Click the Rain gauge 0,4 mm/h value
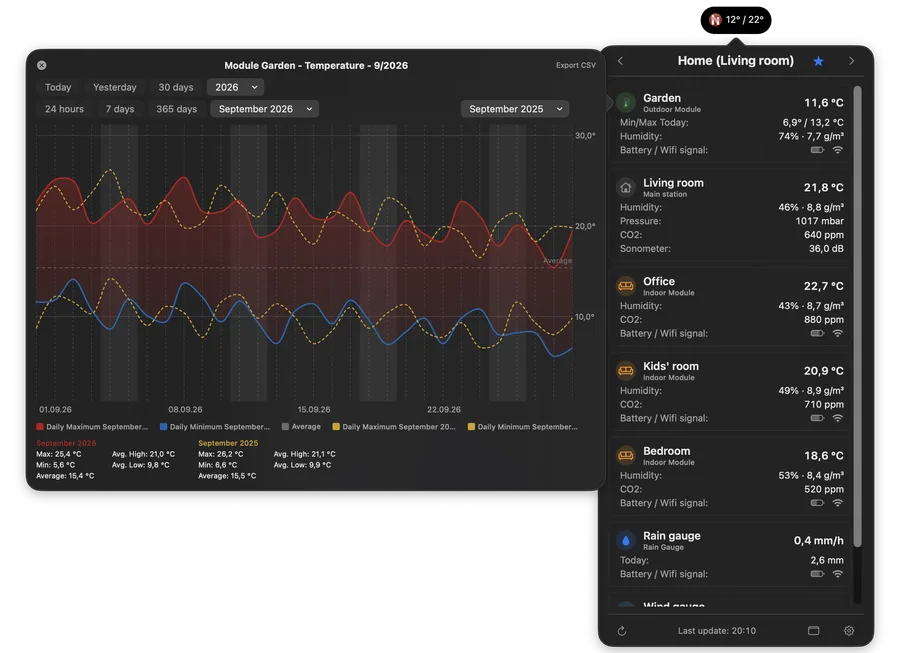Viewport: 900px width, 653px height. 819,541
